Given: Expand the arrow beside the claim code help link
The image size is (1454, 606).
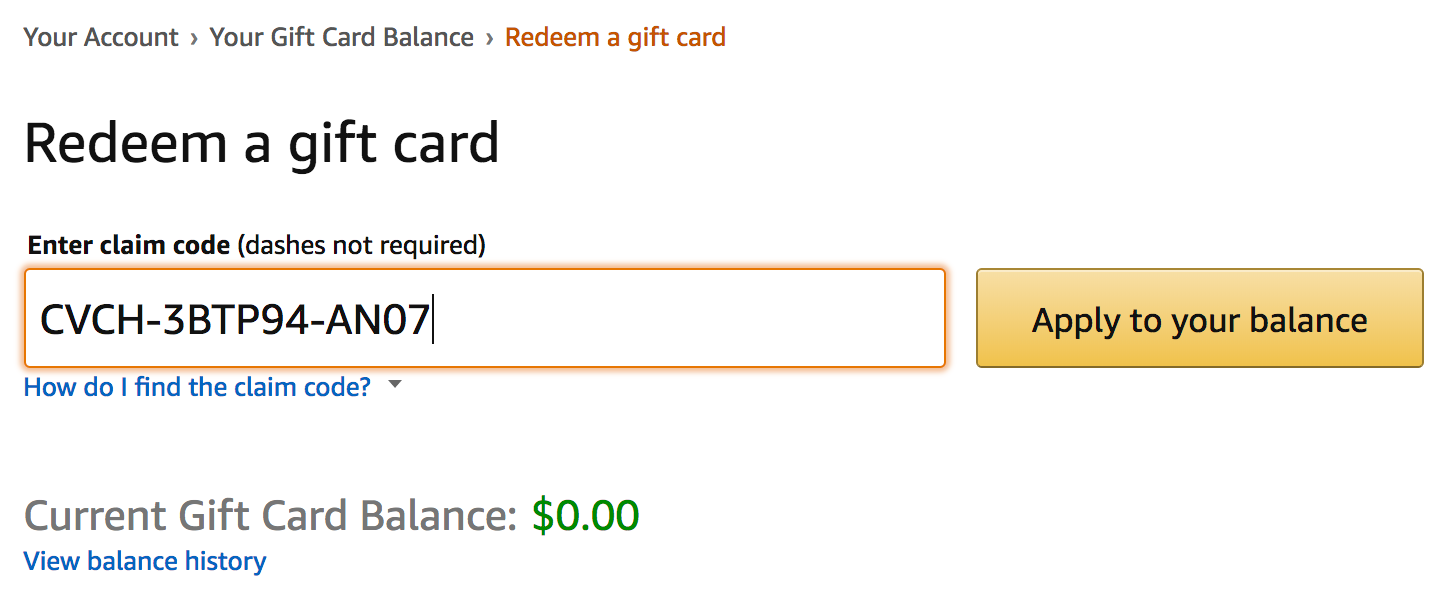Looking at the screenshot, I should [x=395, y=385].
